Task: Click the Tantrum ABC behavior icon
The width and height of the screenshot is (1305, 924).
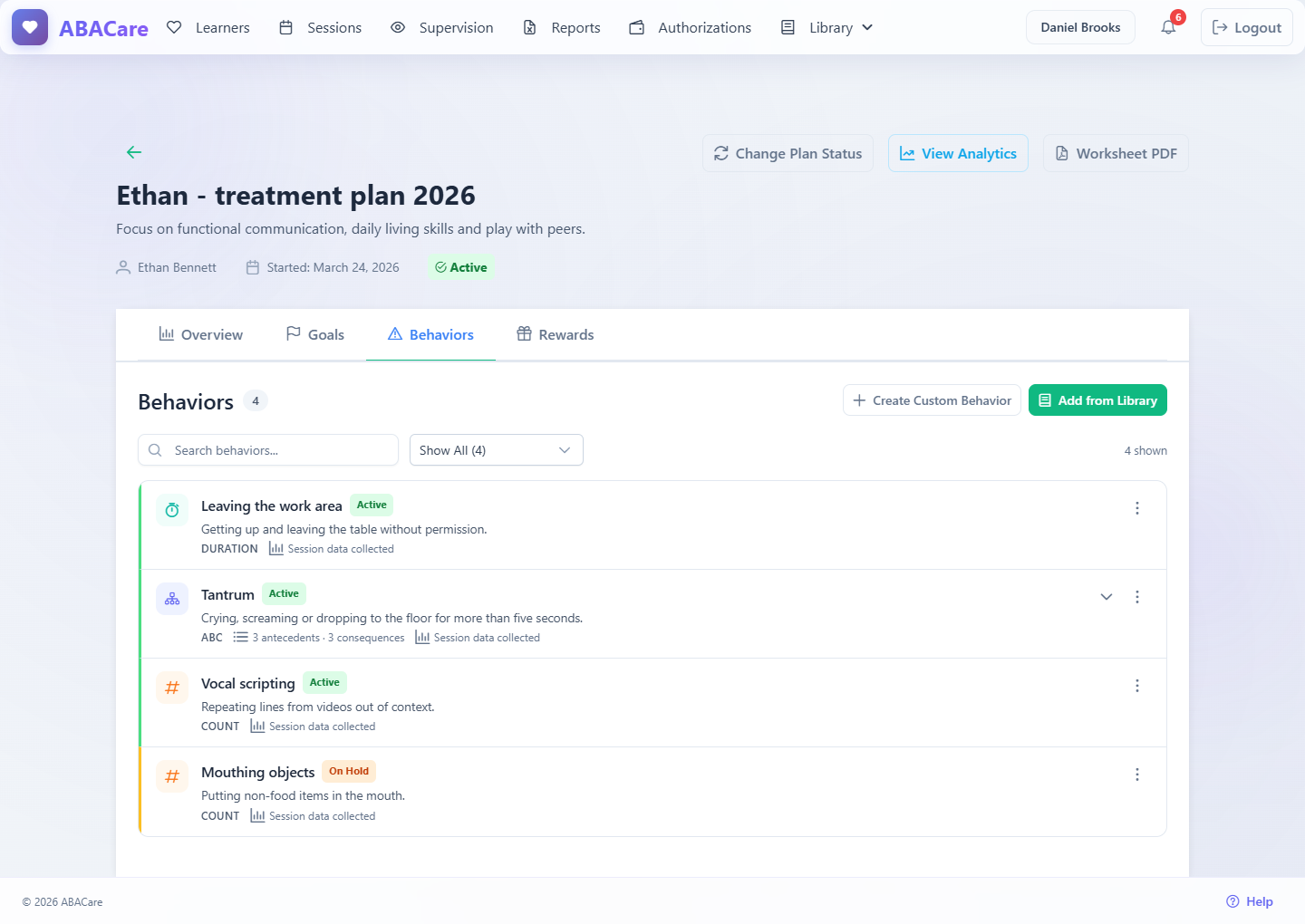Action: [172, 599]
